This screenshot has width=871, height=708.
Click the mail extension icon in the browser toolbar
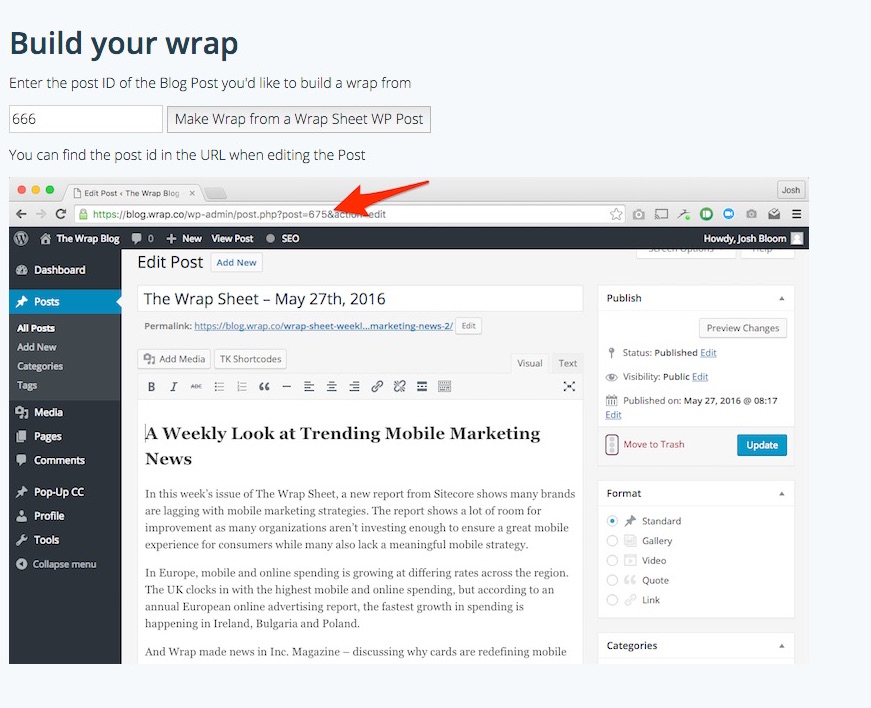774,214
